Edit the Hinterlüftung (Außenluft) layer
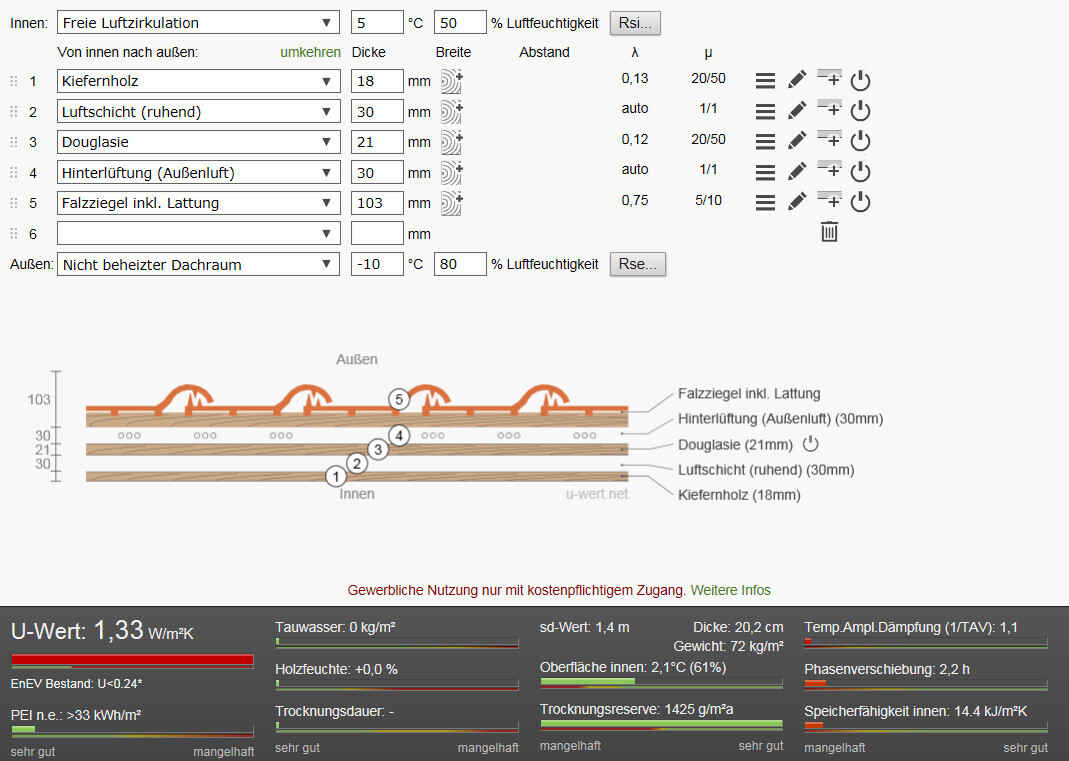Image resolution: width=1069 pixels, height=761 pixels. coord(797,172)
